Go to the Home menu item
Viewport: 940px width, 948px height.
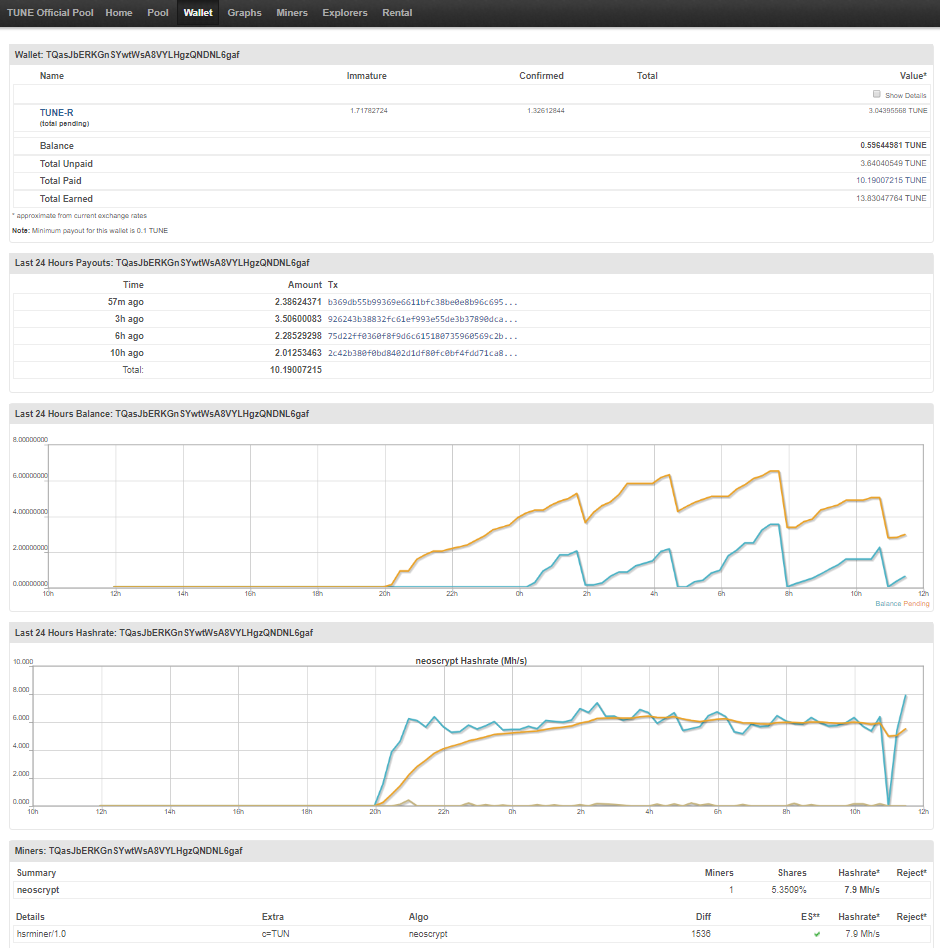118,13
